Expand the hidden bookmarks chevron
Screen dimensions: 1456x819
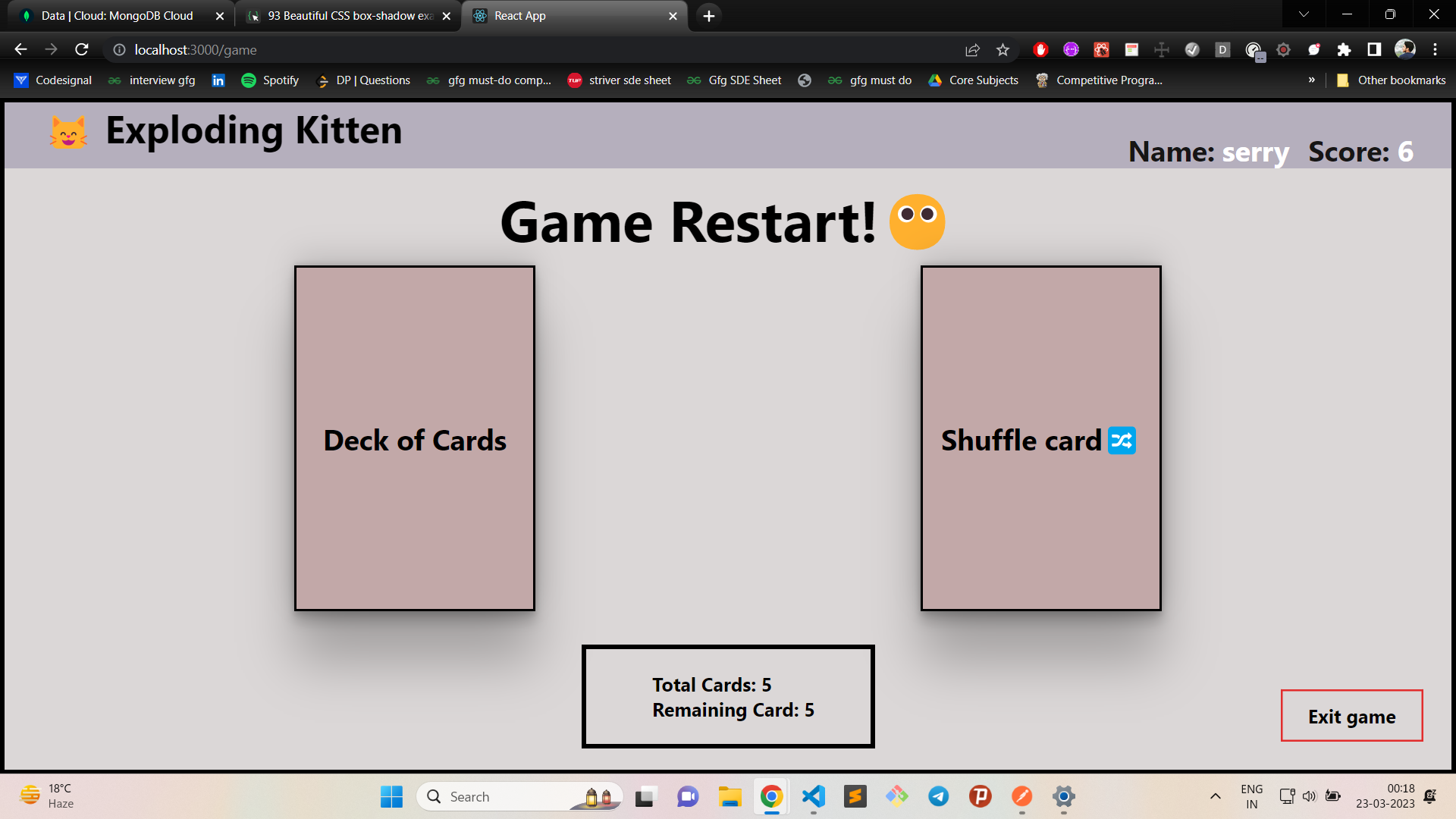point(1311,80)
